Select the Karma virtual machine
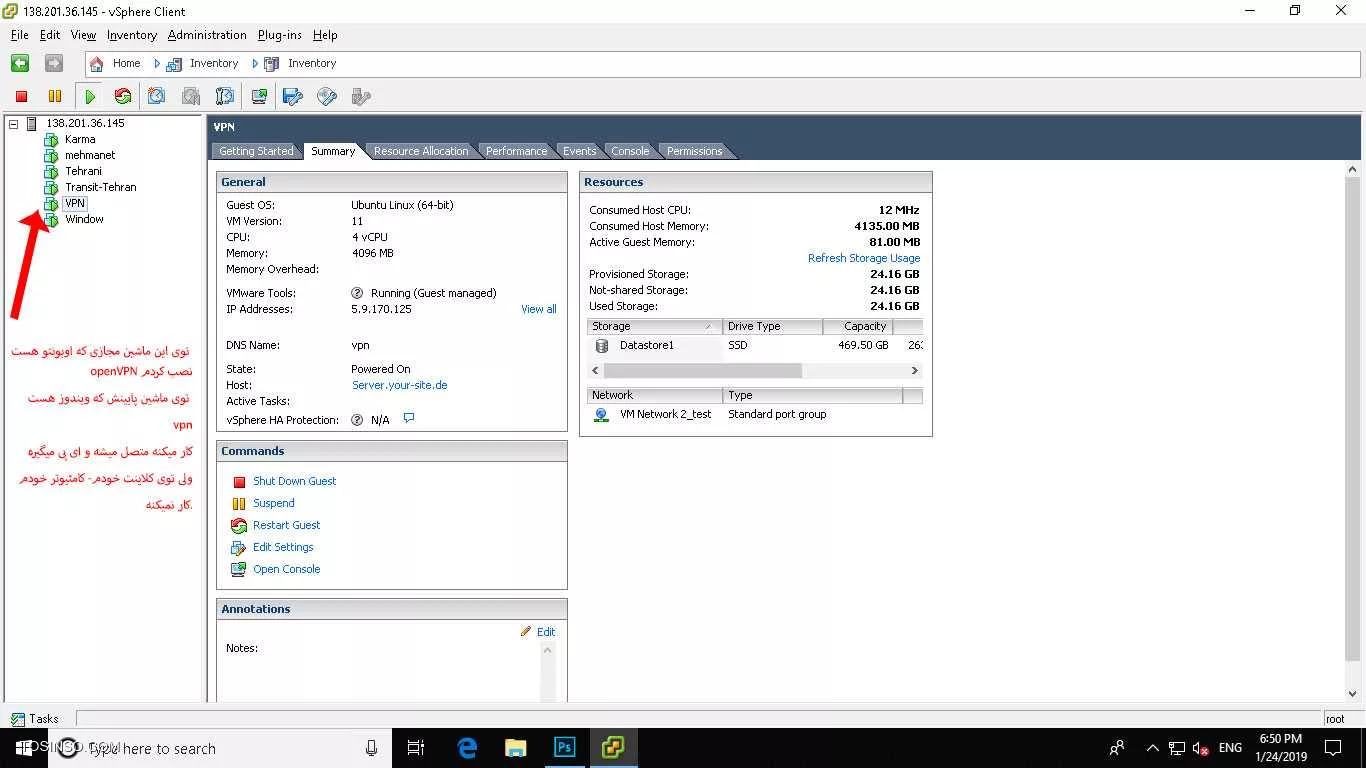Image resolution: width=1366 pixels, height=768 pixels. pyautogui.click(x=80, y=139)
